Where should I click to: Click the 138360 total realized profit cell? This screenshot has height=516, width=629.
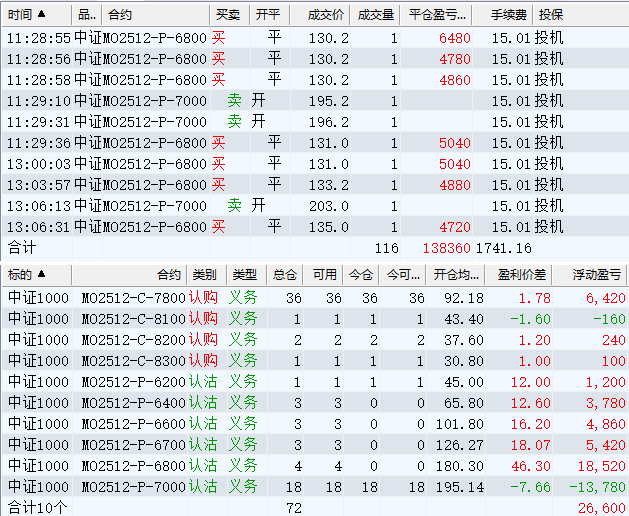(446, 248)
